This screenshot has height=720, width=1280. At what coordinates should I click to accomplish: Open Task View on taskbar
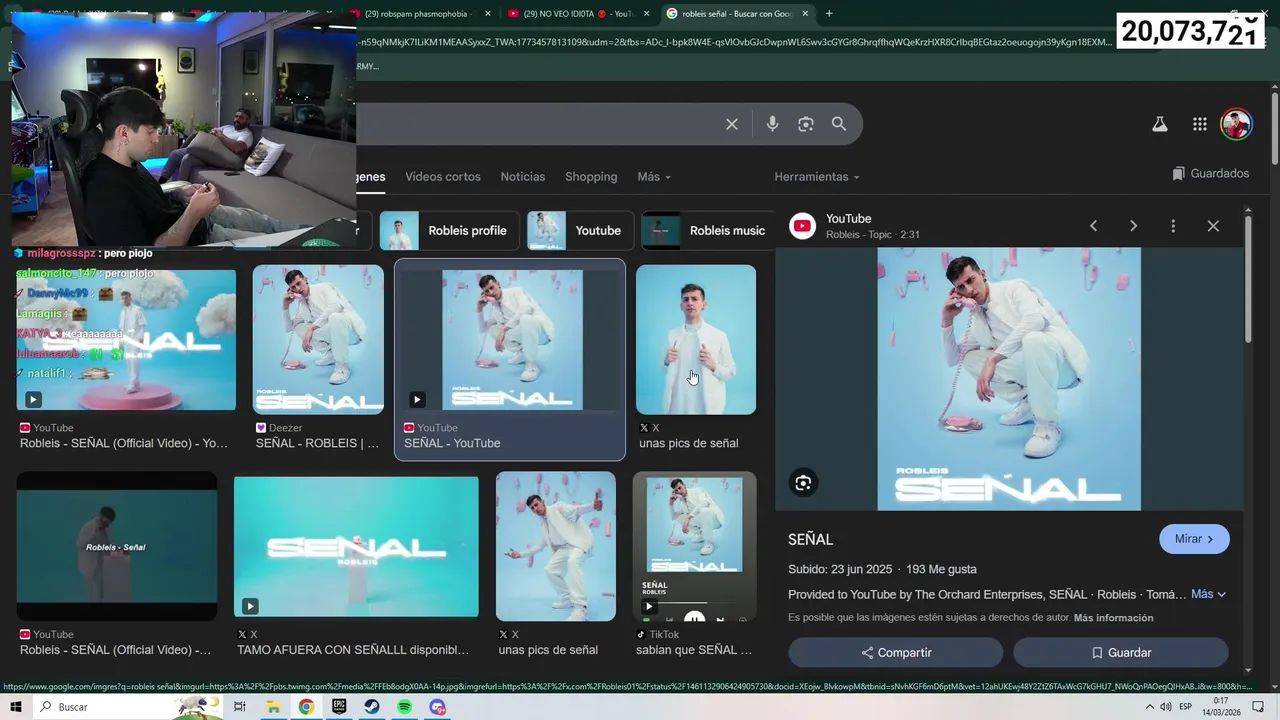(x=240, y=707)
